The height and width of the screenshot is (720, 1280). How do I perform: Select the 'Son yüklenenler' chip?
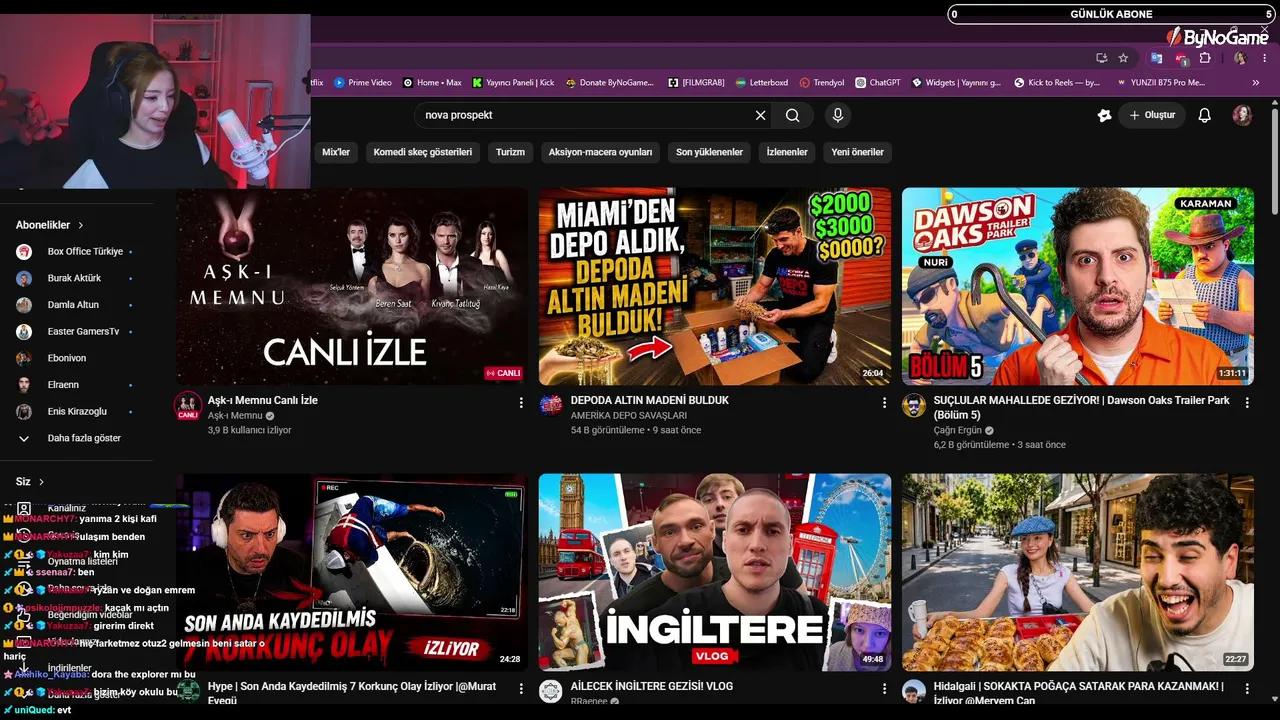(x=709, y=152)
